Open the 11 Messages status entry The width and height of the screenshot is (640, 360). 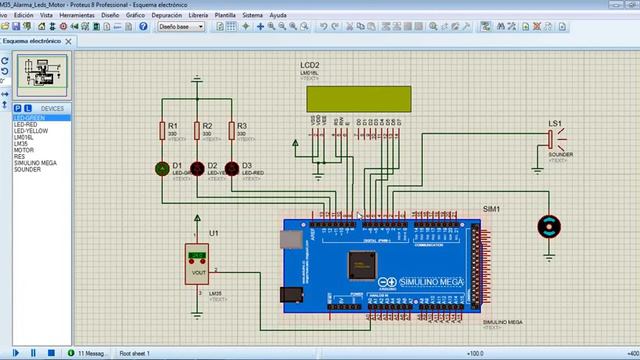(87, 353)
